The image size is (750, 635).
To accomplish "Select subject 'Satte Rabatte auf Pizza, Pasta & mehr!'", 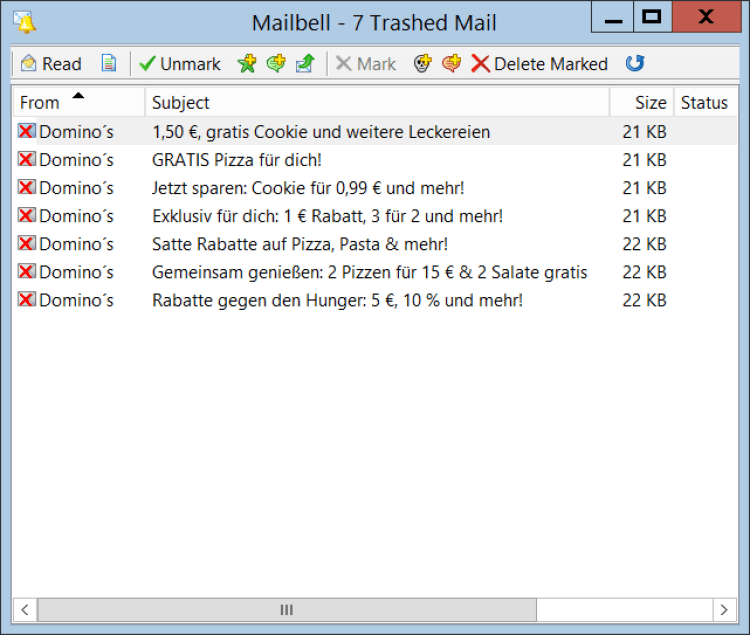I will pyautogui.click(x=300, y=244).
